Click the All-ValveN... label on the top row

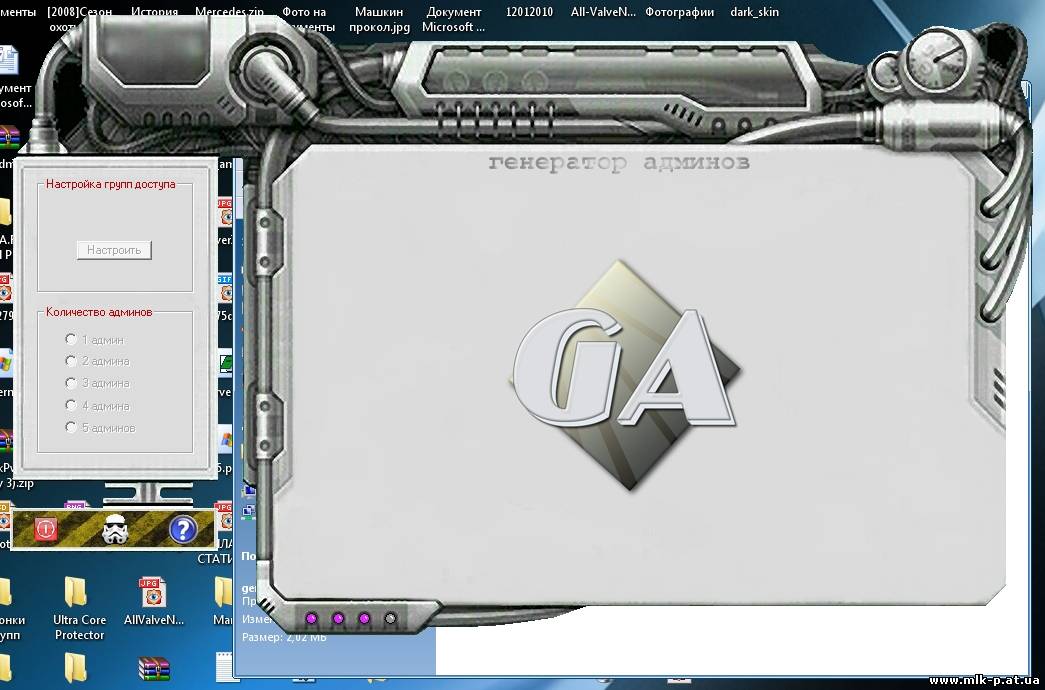[603, 12]
